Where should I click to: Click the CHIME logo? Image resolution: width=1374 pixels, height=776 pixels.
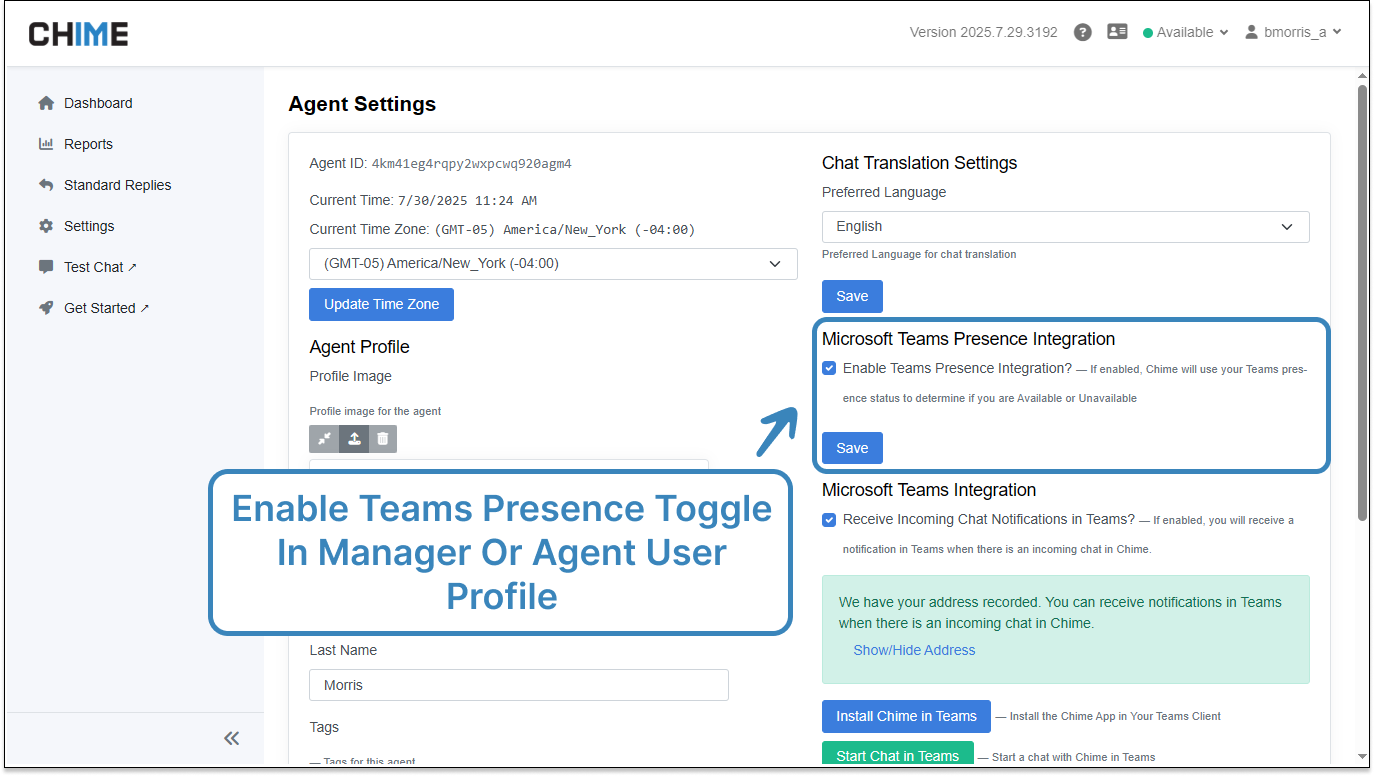78,34
